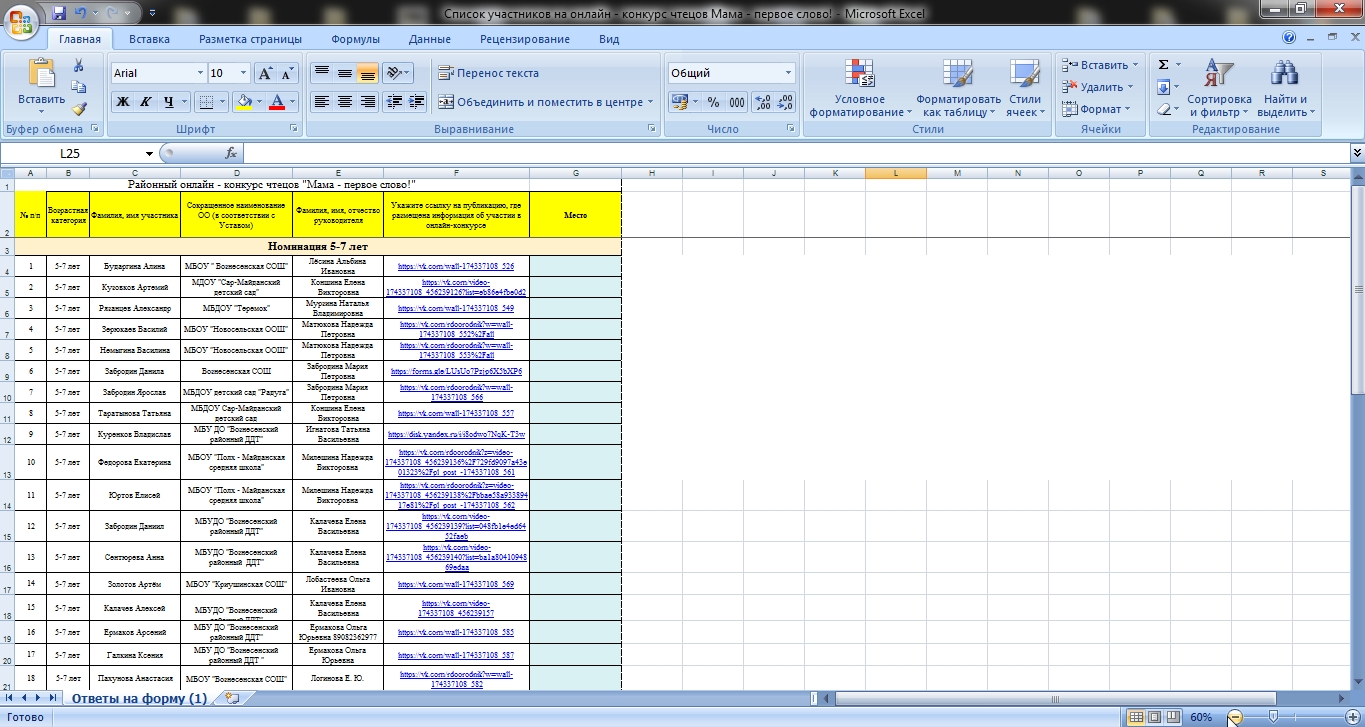Click the AutoSum sigma icon
The height and width of the screenshot is (727, 1365).
[x=1163, y=65]
